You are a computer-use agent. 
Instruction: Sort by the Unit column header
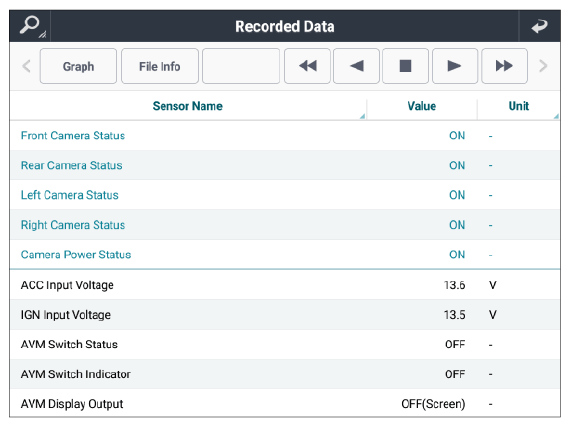518,106
